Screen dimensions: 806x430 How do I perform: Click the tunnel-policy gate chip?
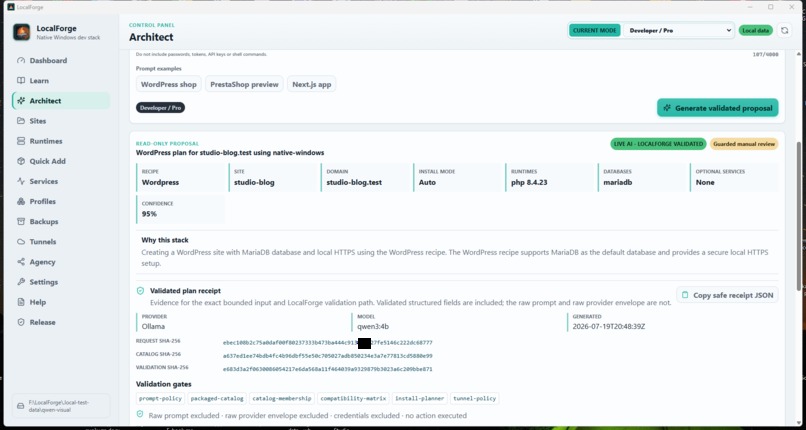[474, 398]
